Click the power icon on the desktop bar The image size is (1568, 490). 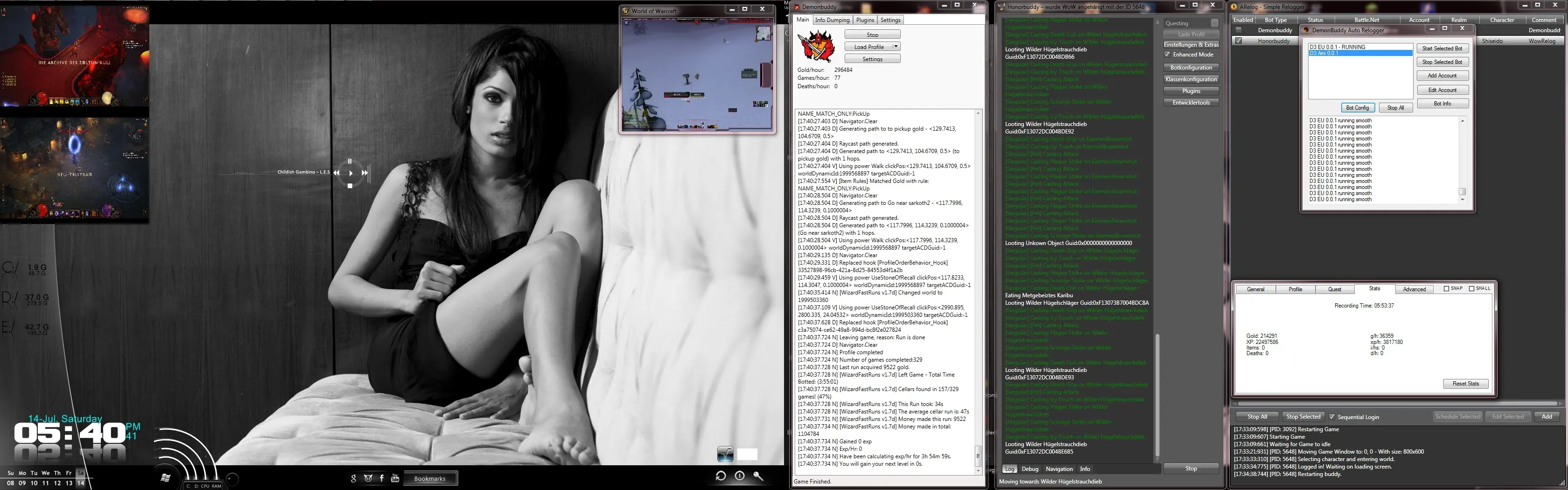tap(740, 476)
